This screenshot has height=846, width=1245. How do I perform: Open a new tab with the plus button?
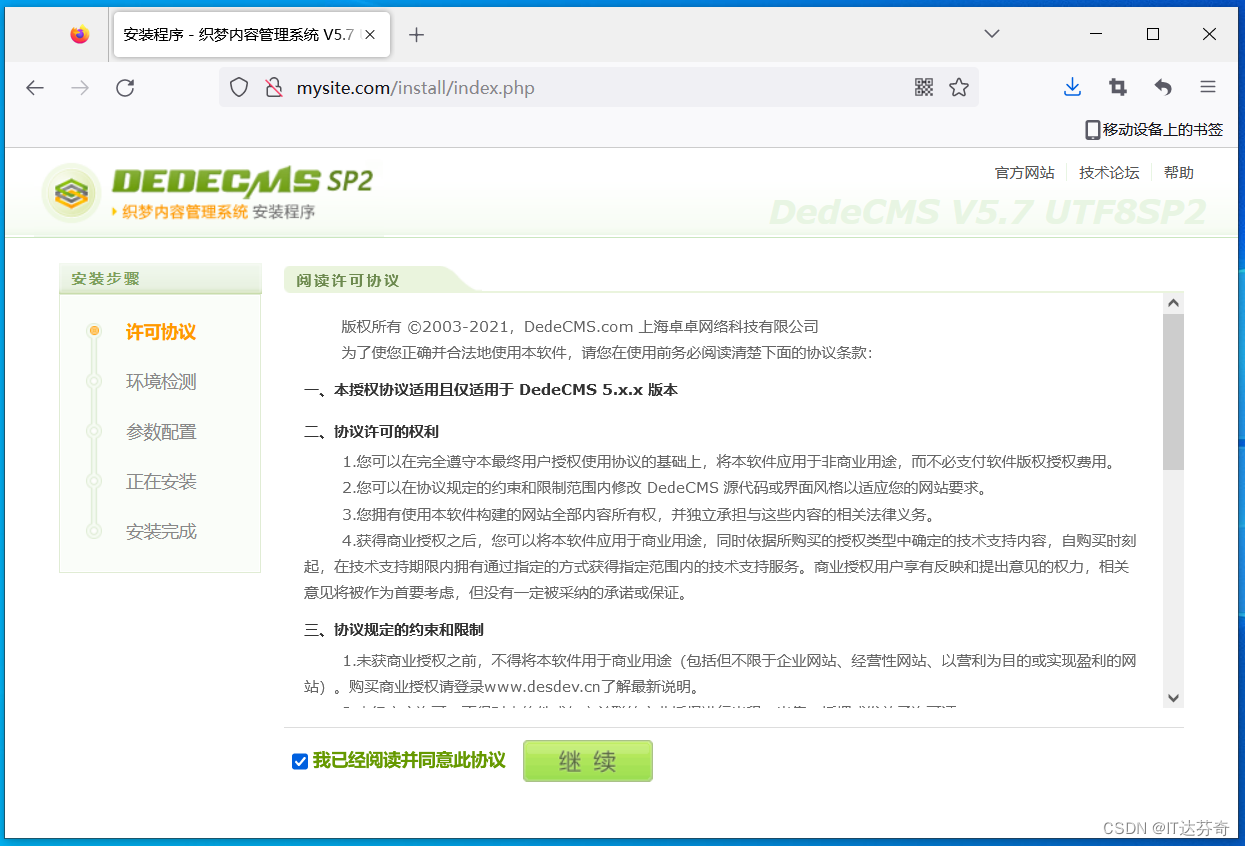click(x=416, y=33)
